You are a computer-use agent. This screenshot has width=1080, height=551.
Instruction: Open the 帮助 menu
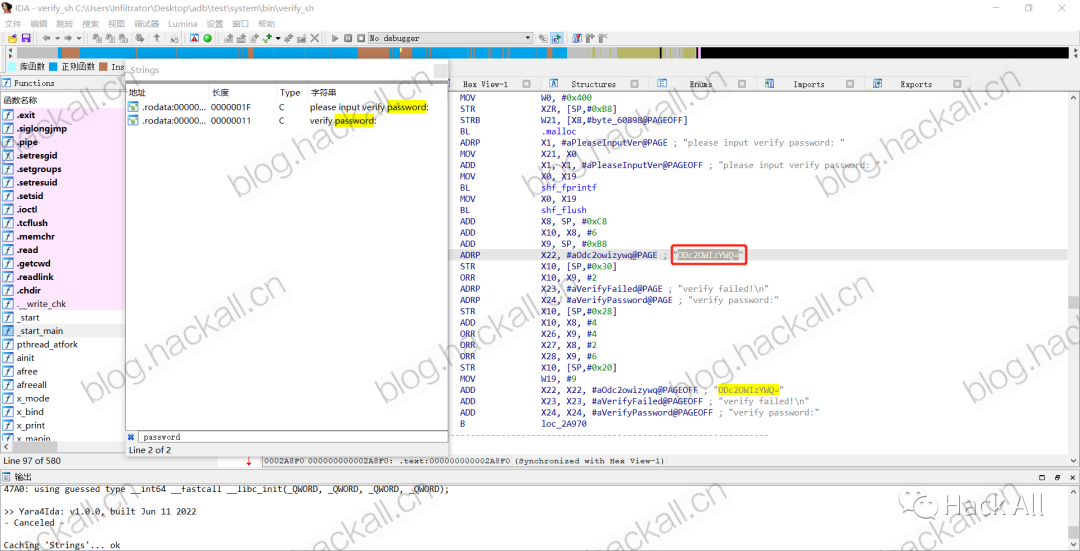(x=267, y=24)
